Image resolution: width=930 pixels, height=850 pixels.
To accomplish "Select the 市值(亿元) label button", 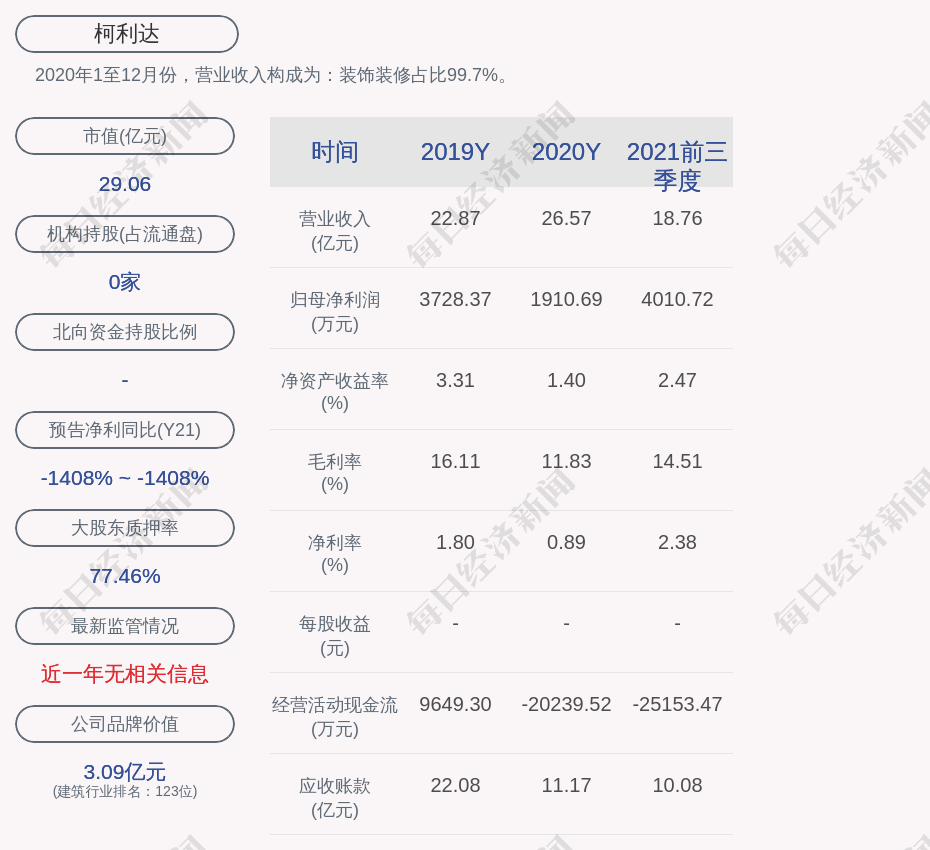I will (125, 136).
